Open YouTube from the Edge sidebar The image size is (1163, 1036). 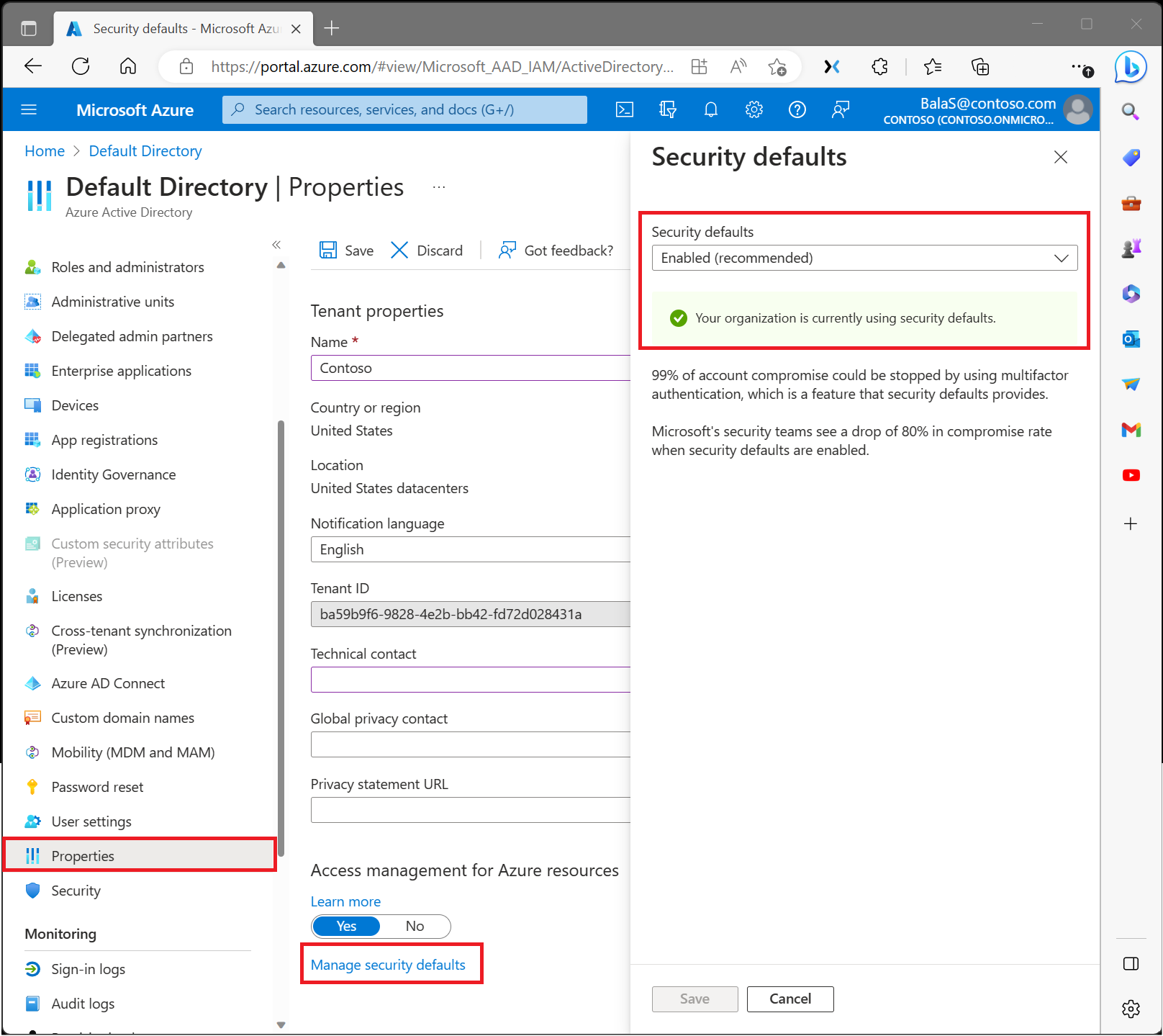1131,475
